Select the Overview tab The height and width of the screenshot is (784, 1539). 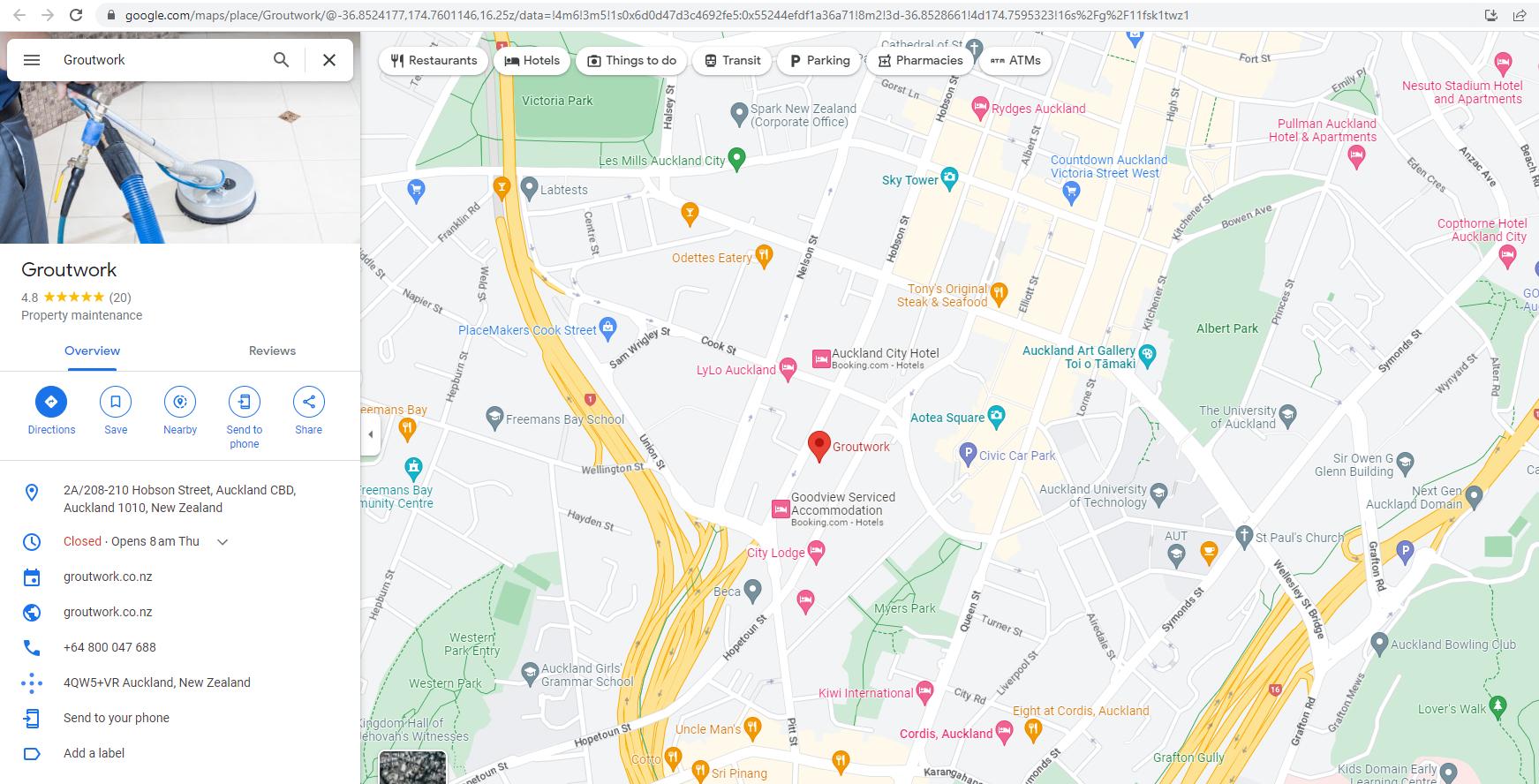click(x=92, y=351)
